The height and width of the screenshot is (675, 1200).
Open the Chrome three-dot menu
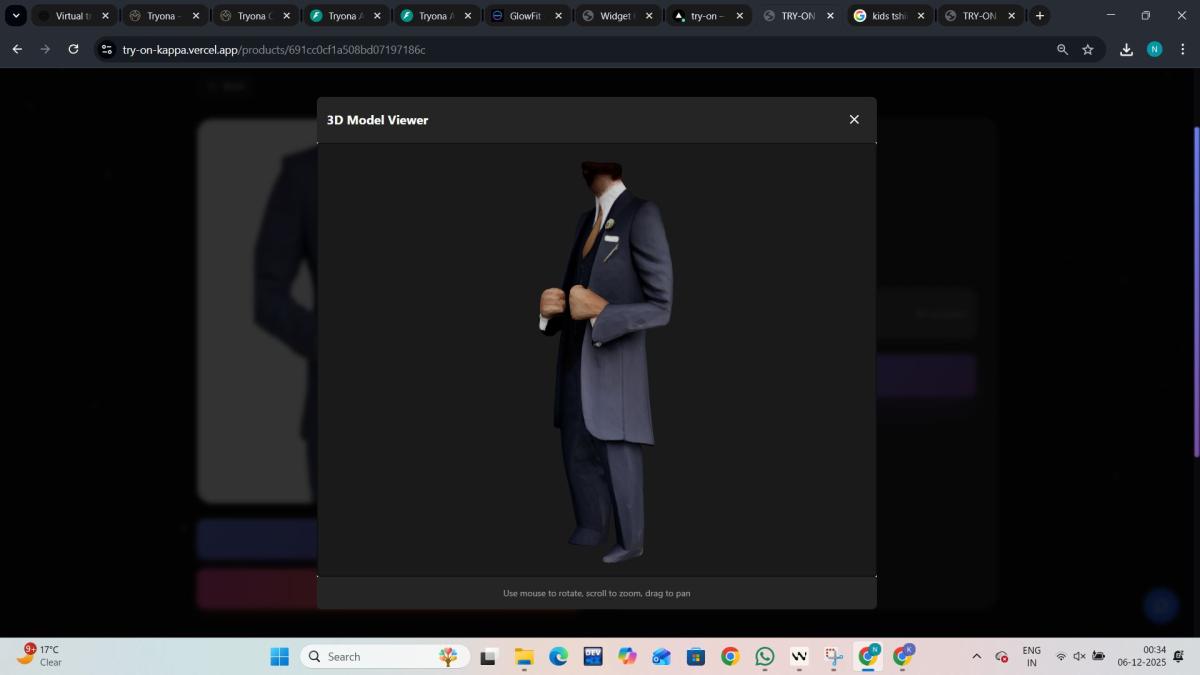1182,49
